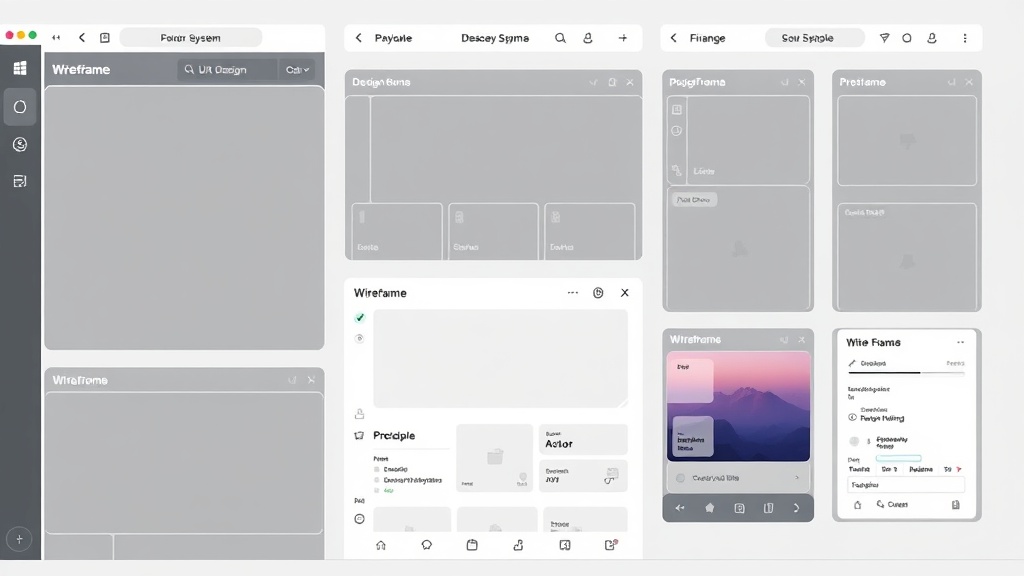Click the Foiorr System address field
1024x576 pixels.
point(191,38)
